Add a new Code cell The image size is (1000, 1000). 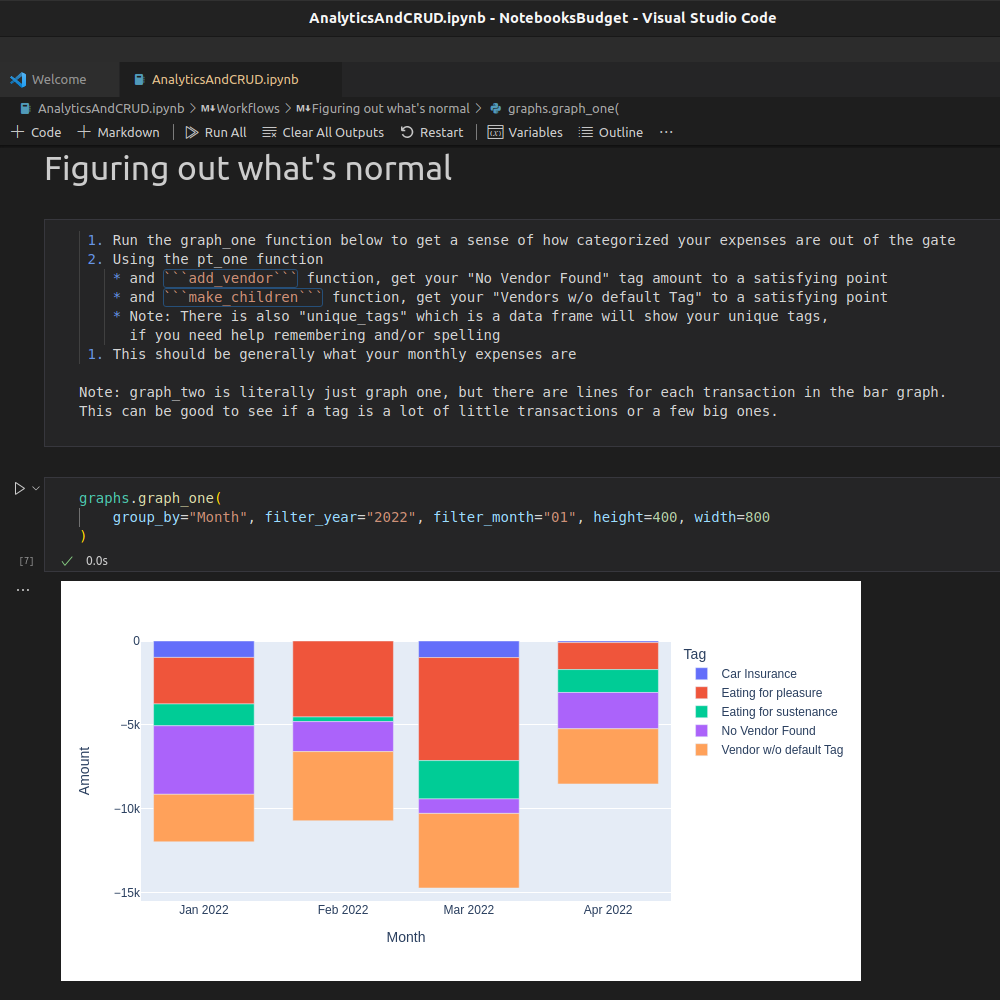click(x=36, y=133)
